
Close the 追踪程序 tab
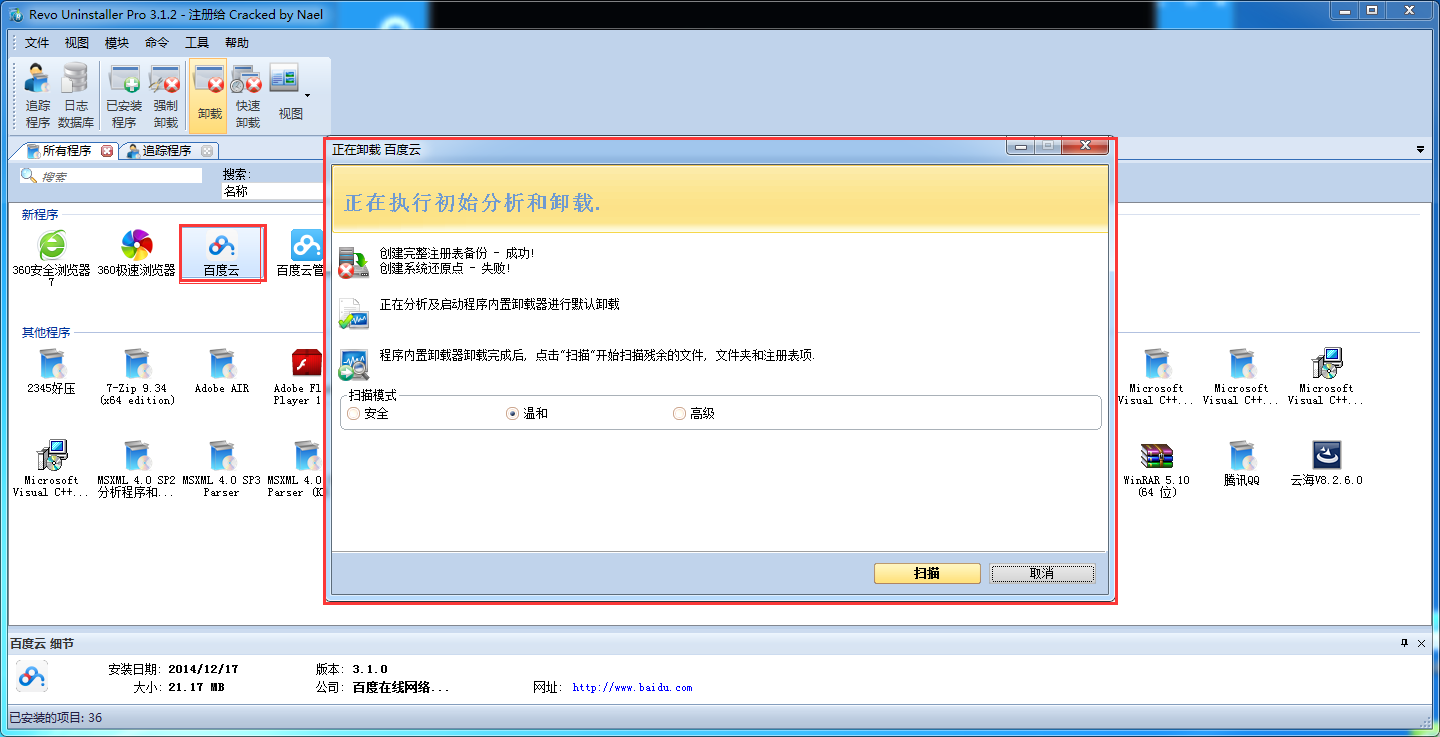click(207, 151)
